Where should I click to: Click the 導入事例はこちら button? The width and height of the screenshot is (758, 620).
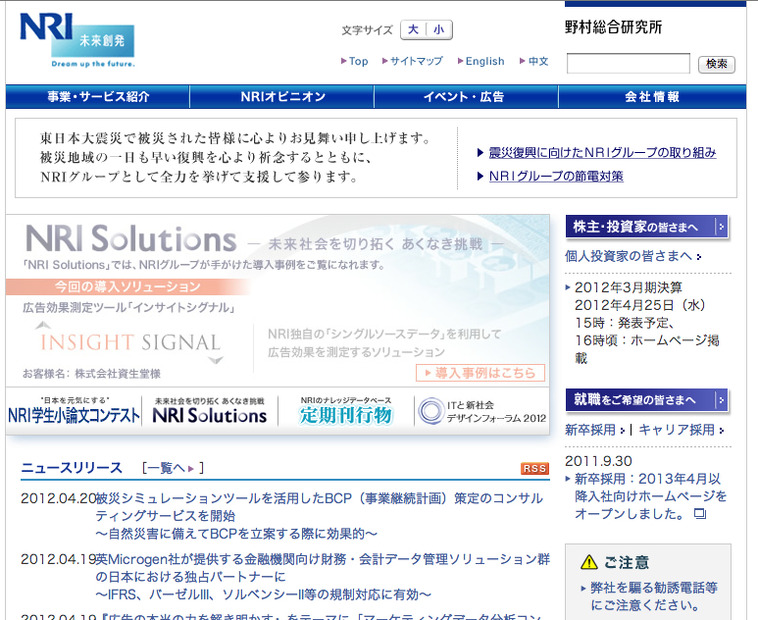tap(481, 373)
